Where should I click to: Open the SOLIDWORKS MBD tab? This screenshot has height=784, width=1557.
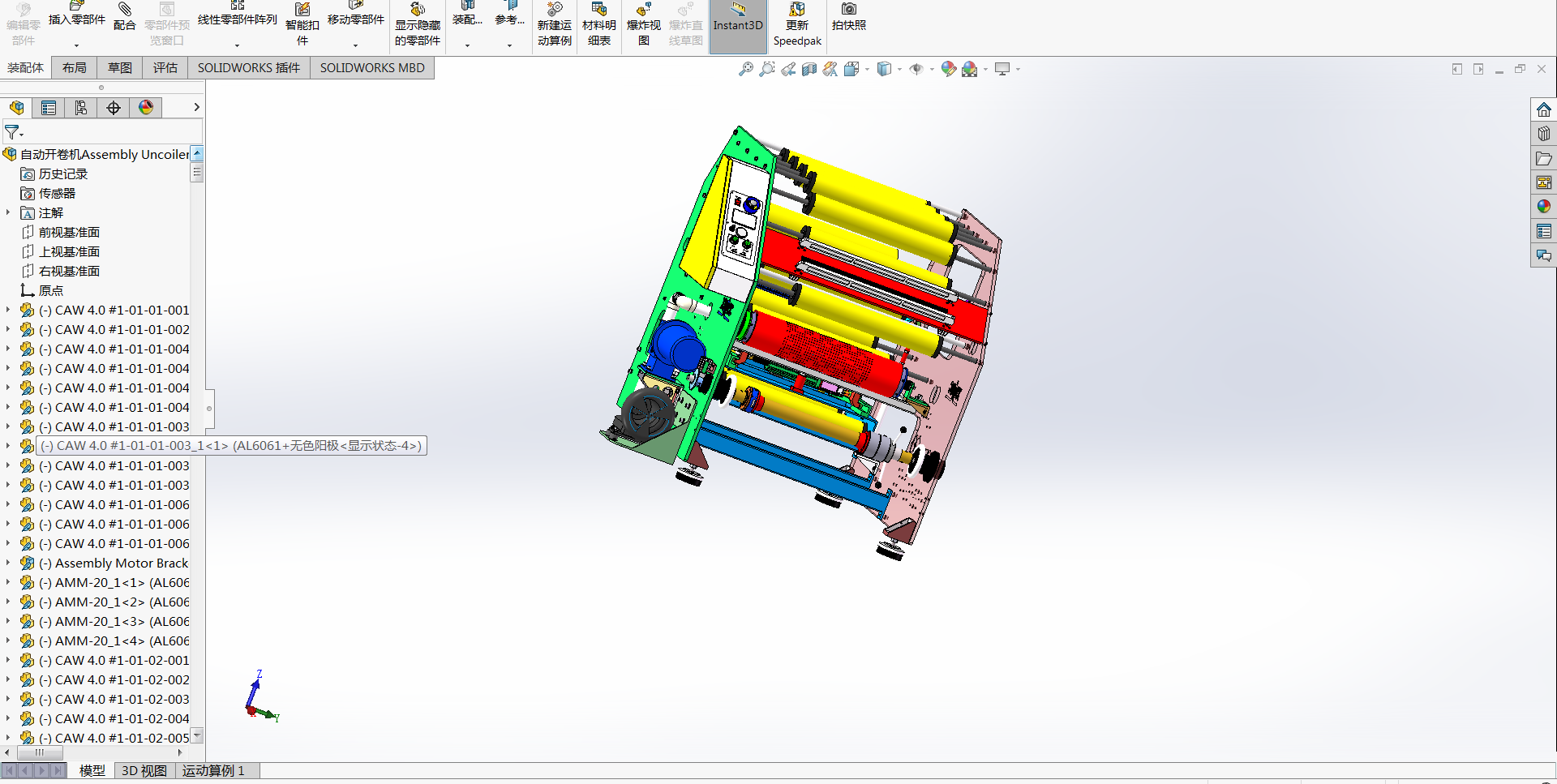371,68
